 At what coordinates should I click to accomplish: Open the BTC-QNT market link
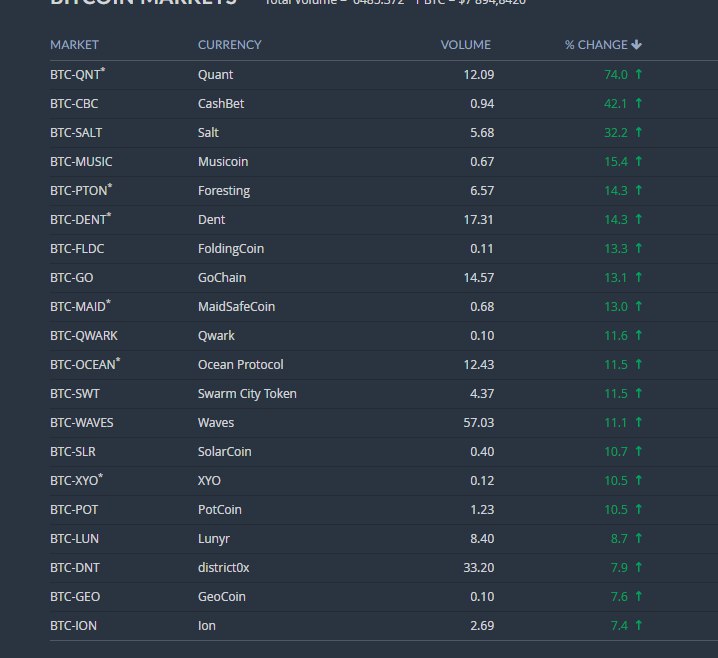[77, 74]
